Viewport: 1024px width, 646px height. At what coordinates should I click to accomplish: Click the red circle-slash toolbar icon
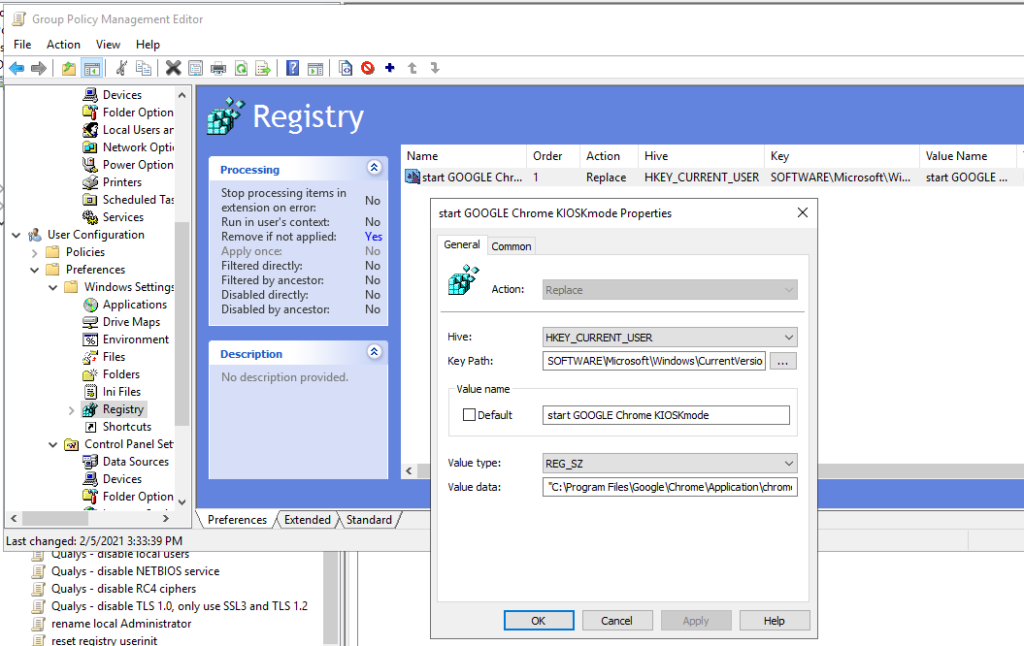click(x=368, y=68)
